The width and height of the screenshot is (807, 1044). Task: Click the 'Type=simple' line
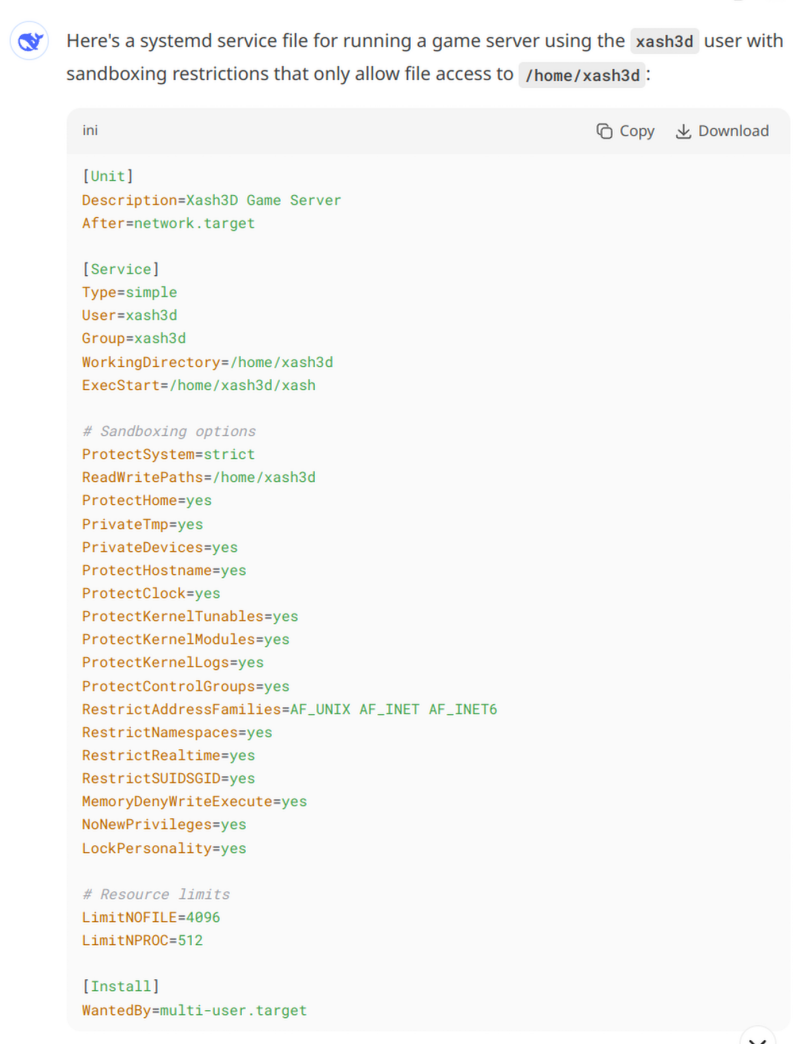pos(130,293)
